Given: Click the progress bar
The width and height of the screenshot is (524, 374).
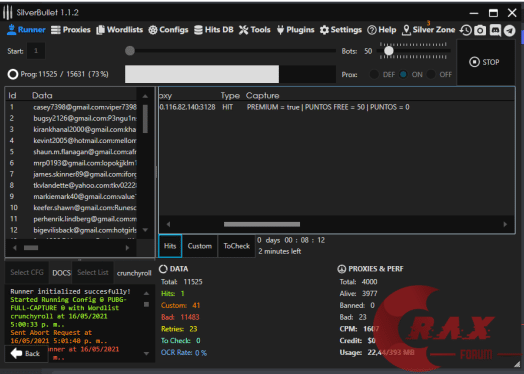Looking at the screenshot, I should (x=230, y=74).
